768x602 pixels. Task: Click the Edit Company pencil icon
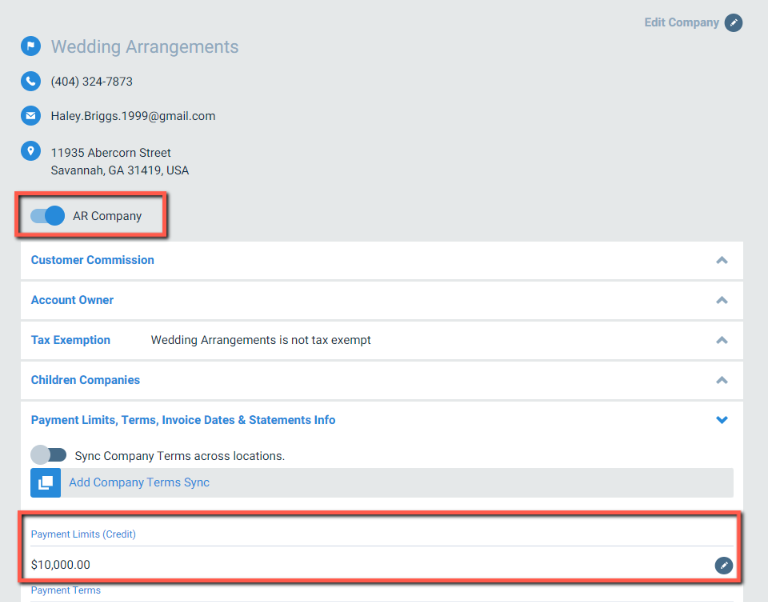pos(733,23)
